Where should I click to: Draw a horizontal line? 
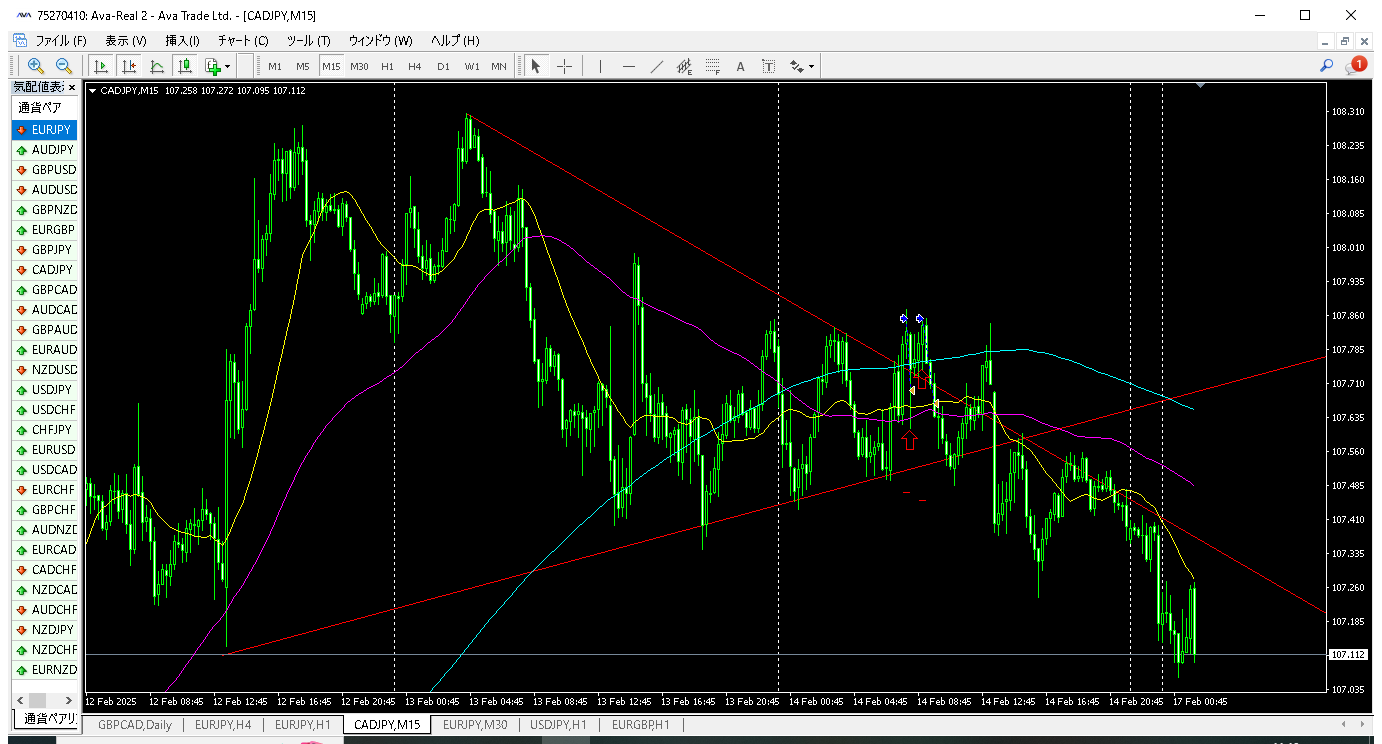pos(628,66)
